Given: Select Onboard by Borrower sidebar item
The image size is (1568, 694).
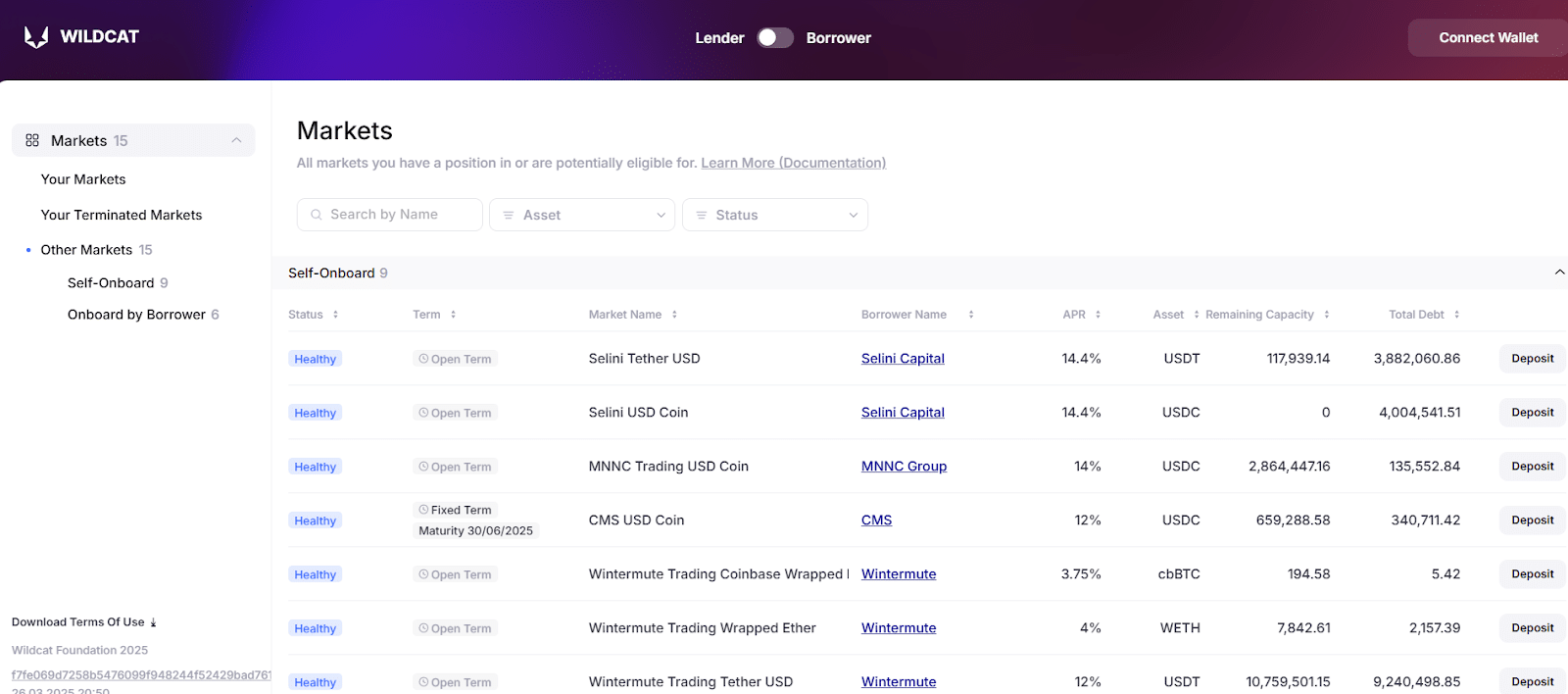Looking at the screenshot, I should (136, 315).
